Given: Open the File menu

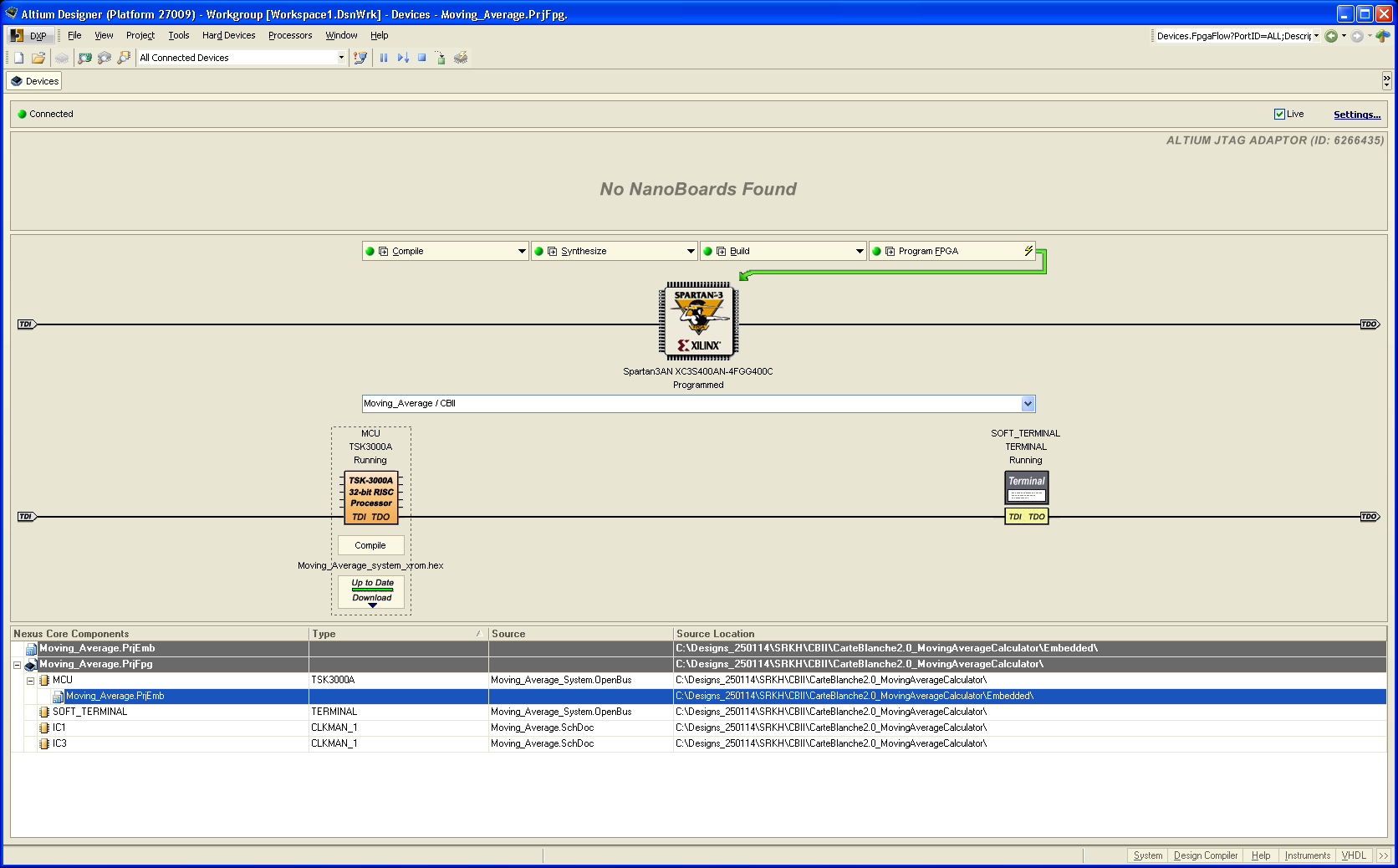Looking at the screenshot, I should (x=74, y=35).
